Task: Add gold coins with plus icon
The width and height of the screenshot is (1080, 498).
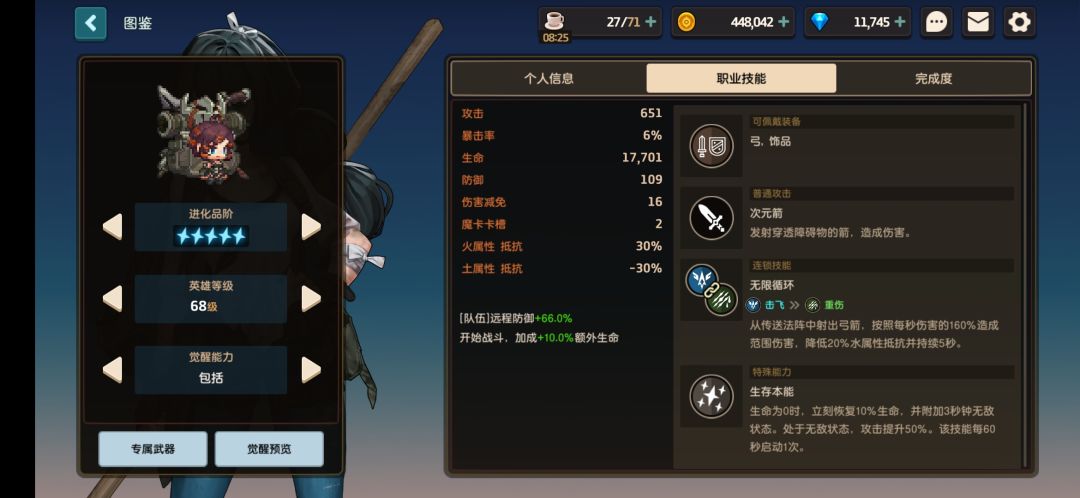Action: (783, 22)
